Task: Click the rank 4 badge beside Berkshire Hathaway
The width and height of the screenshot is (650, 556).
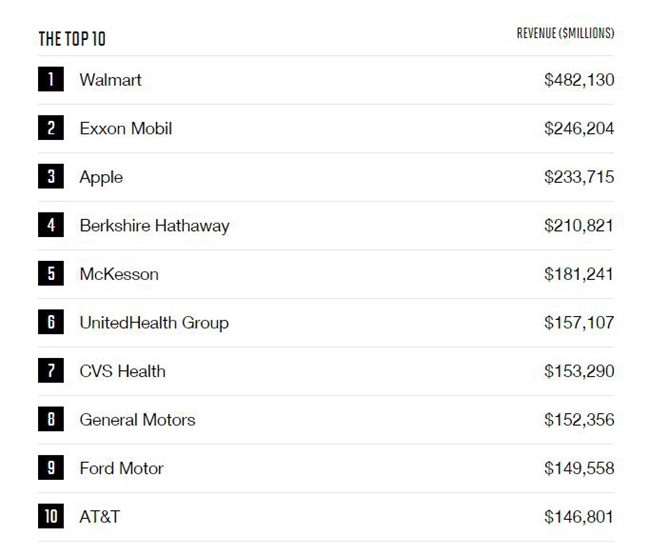Action: coord(51,225)
